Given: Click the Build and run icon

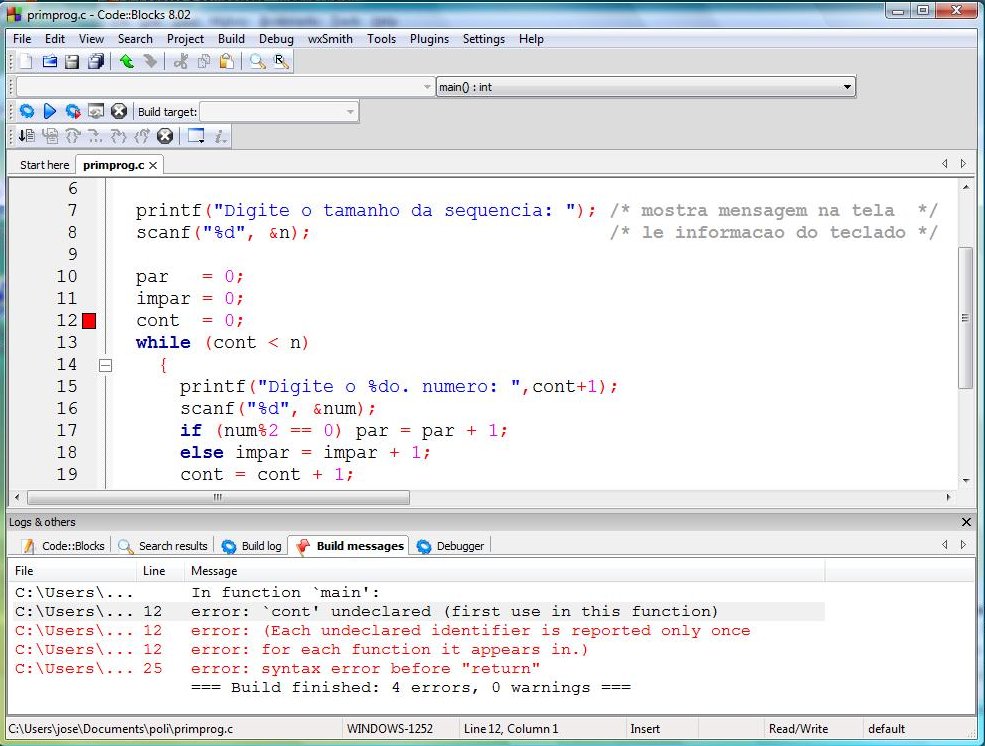Looking at the screenshot, I should (x=72, y=112).
